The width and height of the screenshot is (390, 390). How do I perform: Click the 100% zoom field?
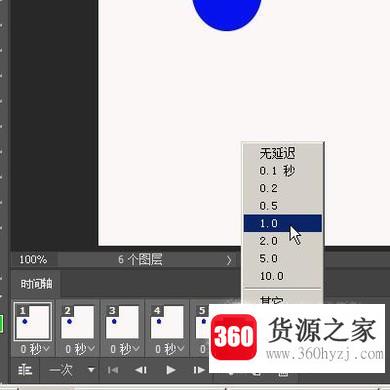[x=33, y=259]
